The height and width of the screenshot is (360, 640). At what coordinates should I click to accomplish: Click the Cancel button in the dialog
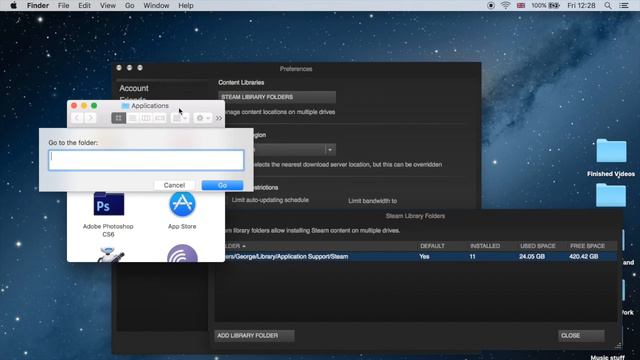pos(174,185)
